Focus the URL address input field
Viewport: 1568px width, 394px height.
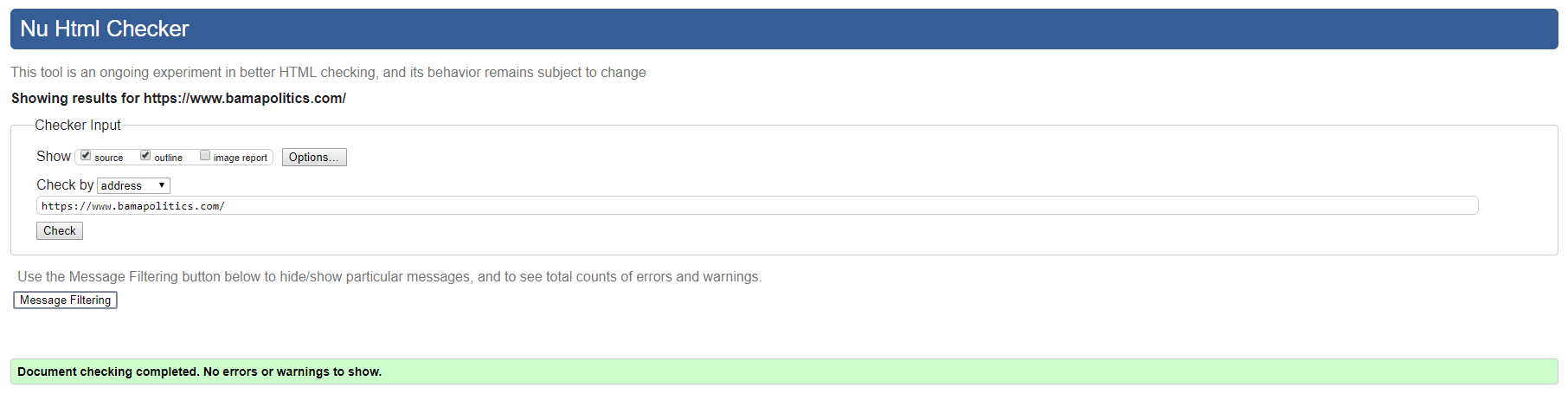[x=757, y=205]
